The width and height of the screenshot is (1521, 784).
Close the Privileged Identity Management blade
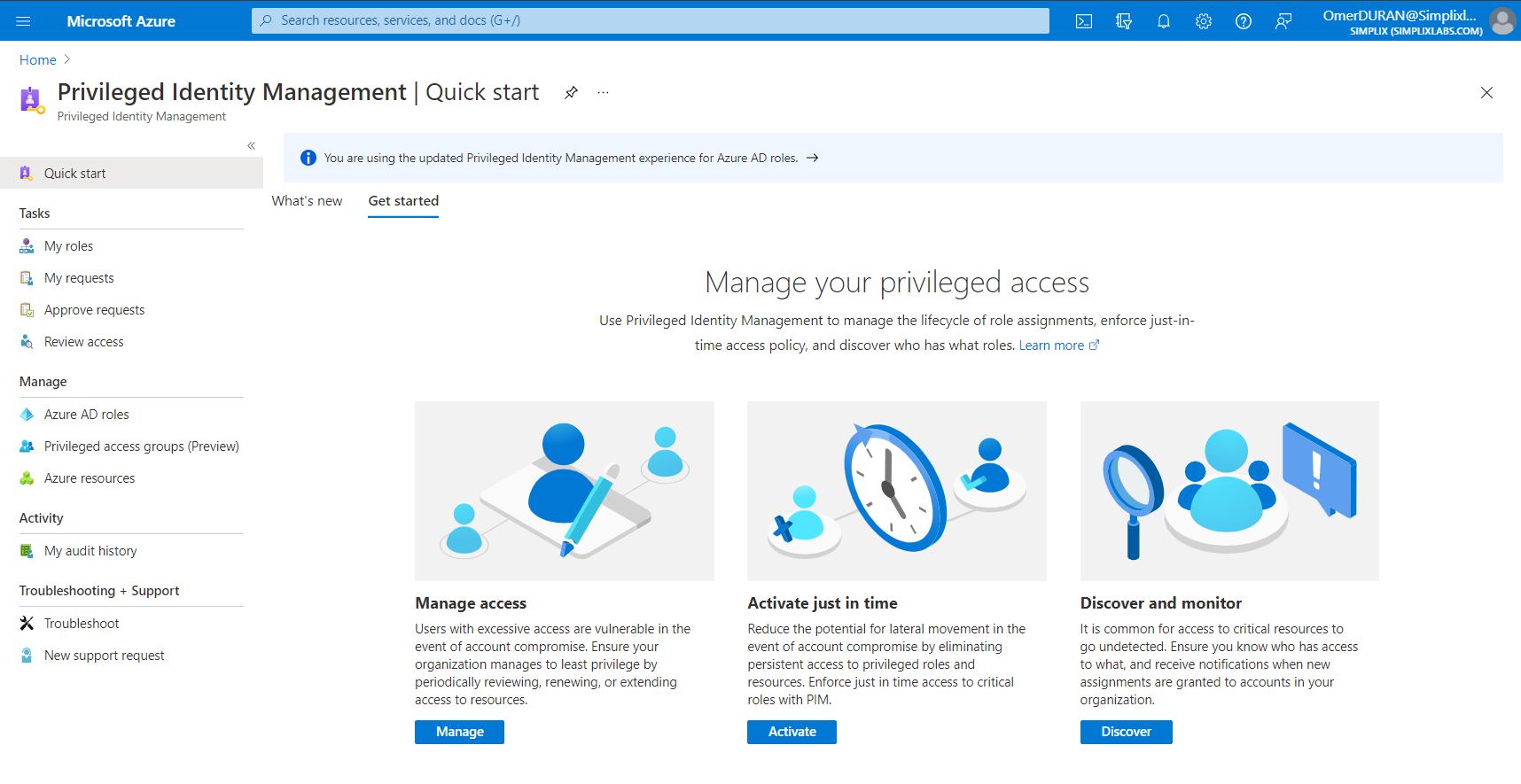pos(1486,92)
